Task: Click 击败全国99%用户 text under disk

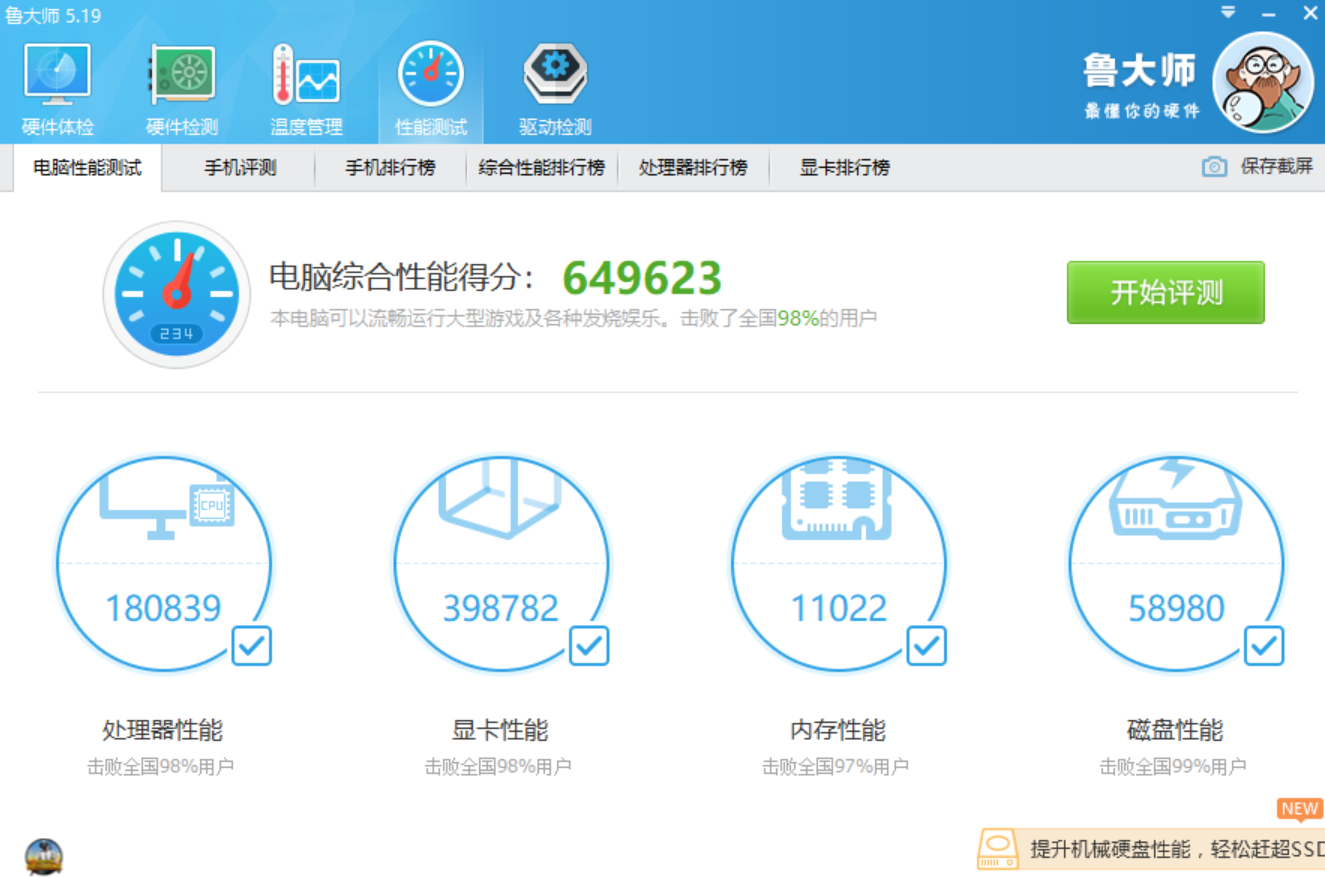Action: [x=1173, y=767]
